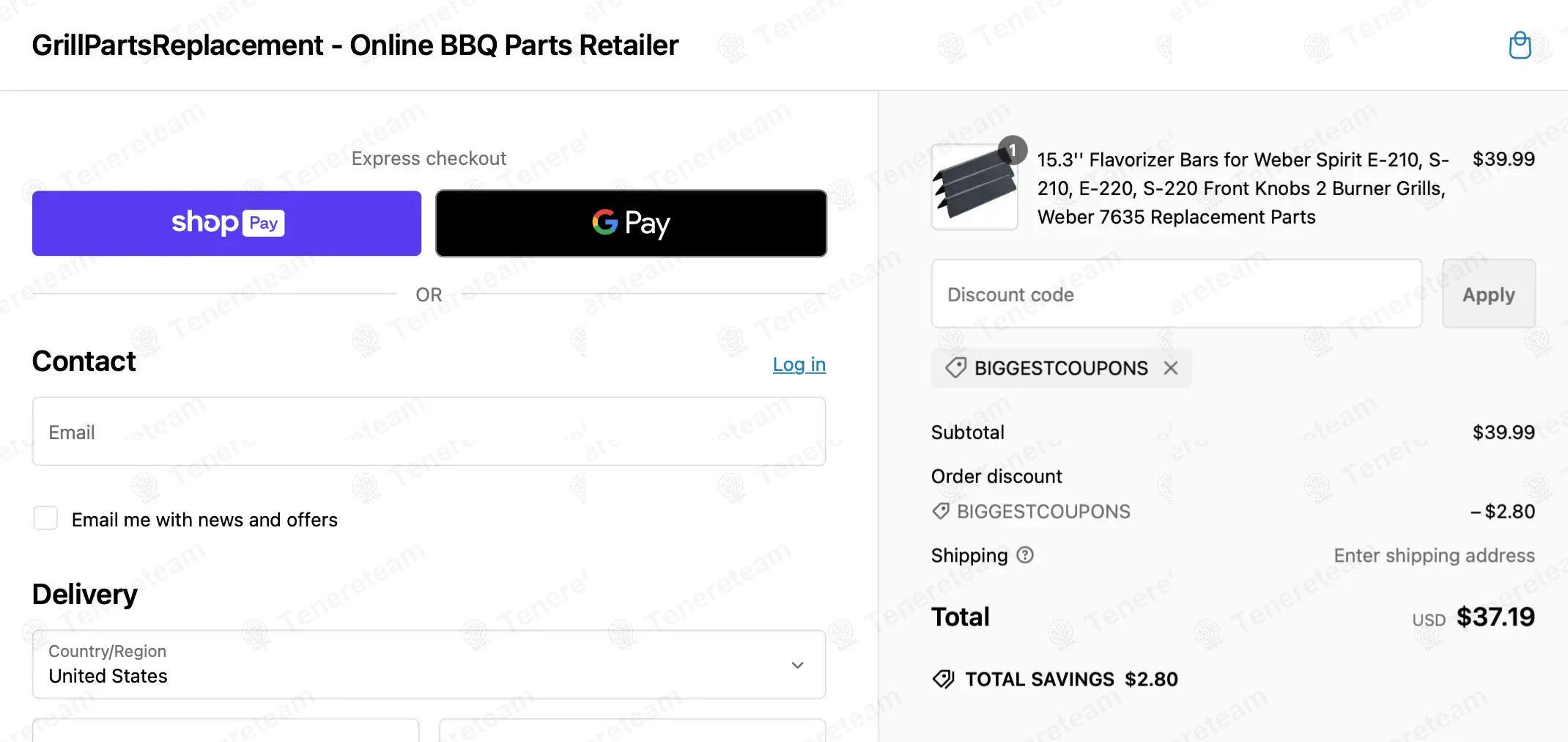Click the Country/Region chevron arrow
The height and width of the screenshot is (742, 1568).
pos(797,665)
